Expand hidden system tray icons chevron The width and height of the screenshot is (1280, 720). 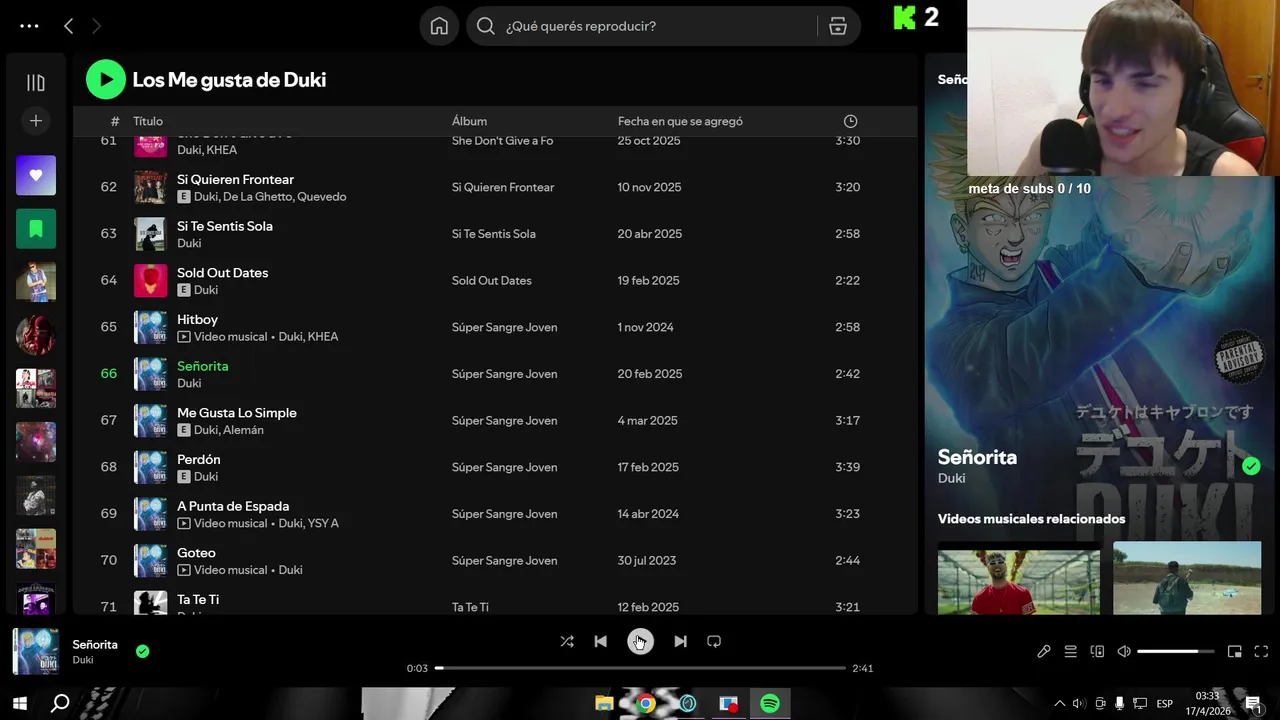click(1060, 704)
